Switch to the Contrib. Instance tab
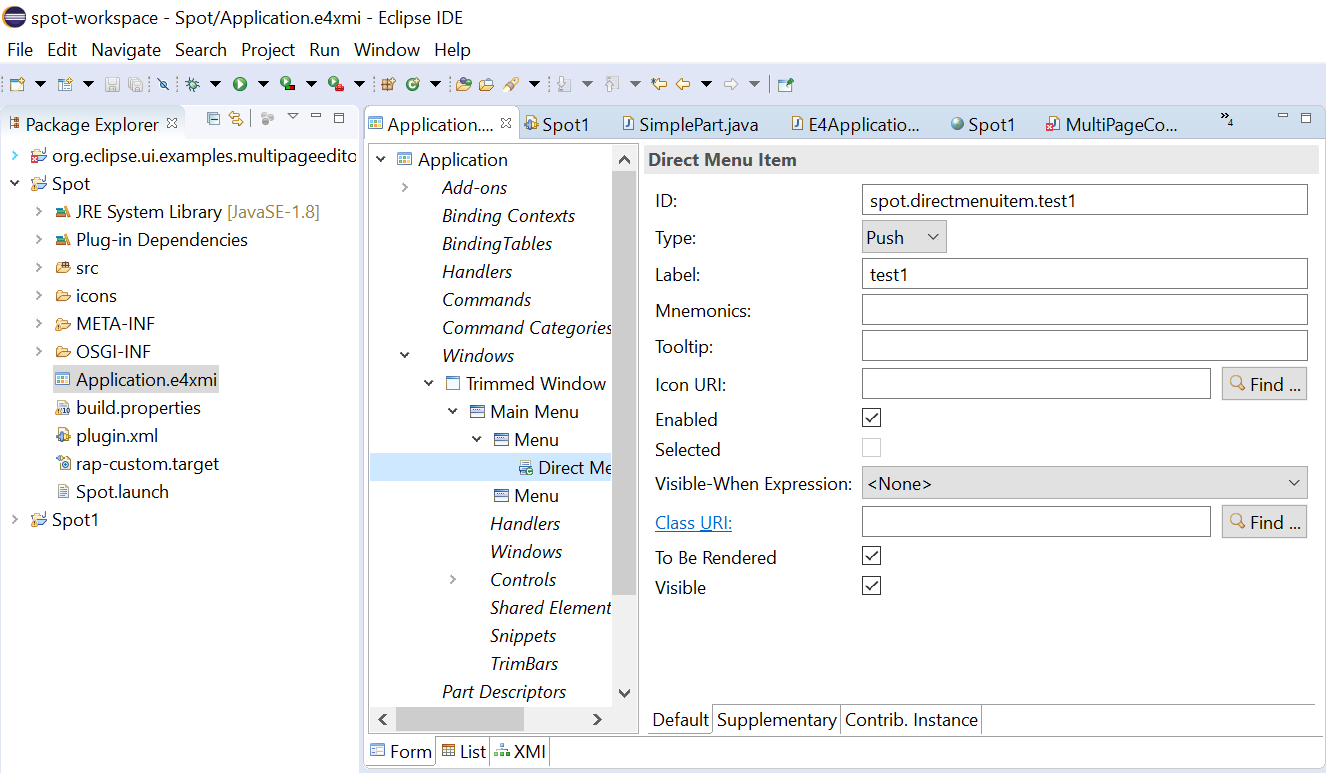This screenshot has width=1326, height=773. tap(911, 720)
